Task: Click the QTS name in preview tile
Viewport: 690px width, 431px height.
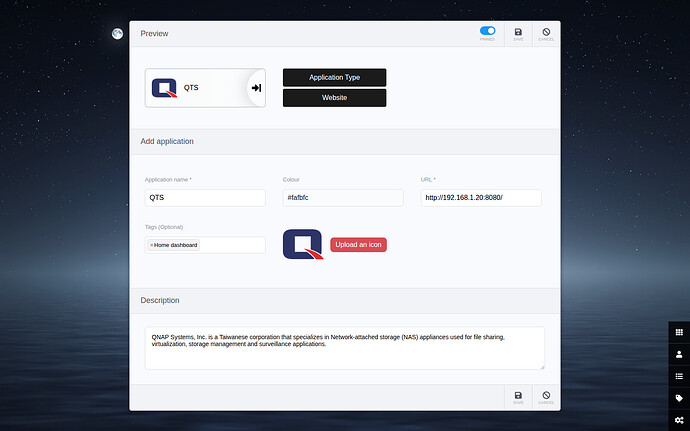Action: click(191, 88)
